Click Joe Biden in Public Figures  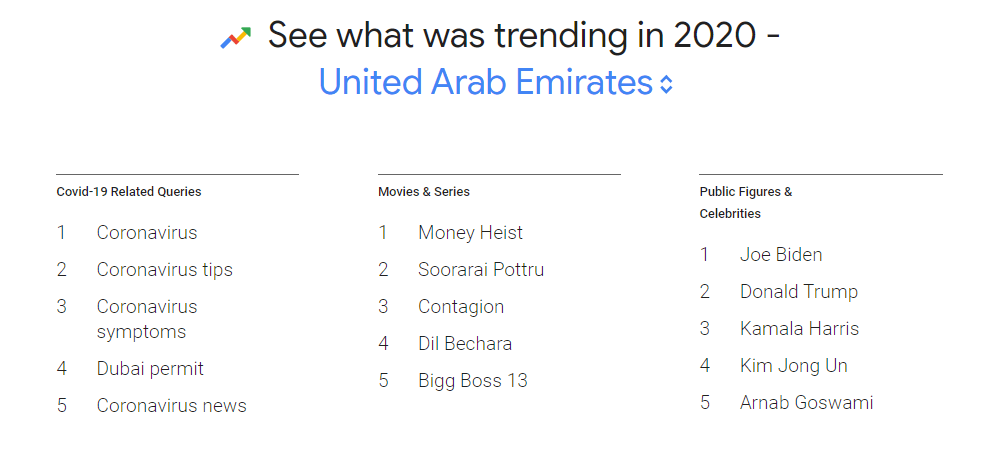[x=781, y=255]
